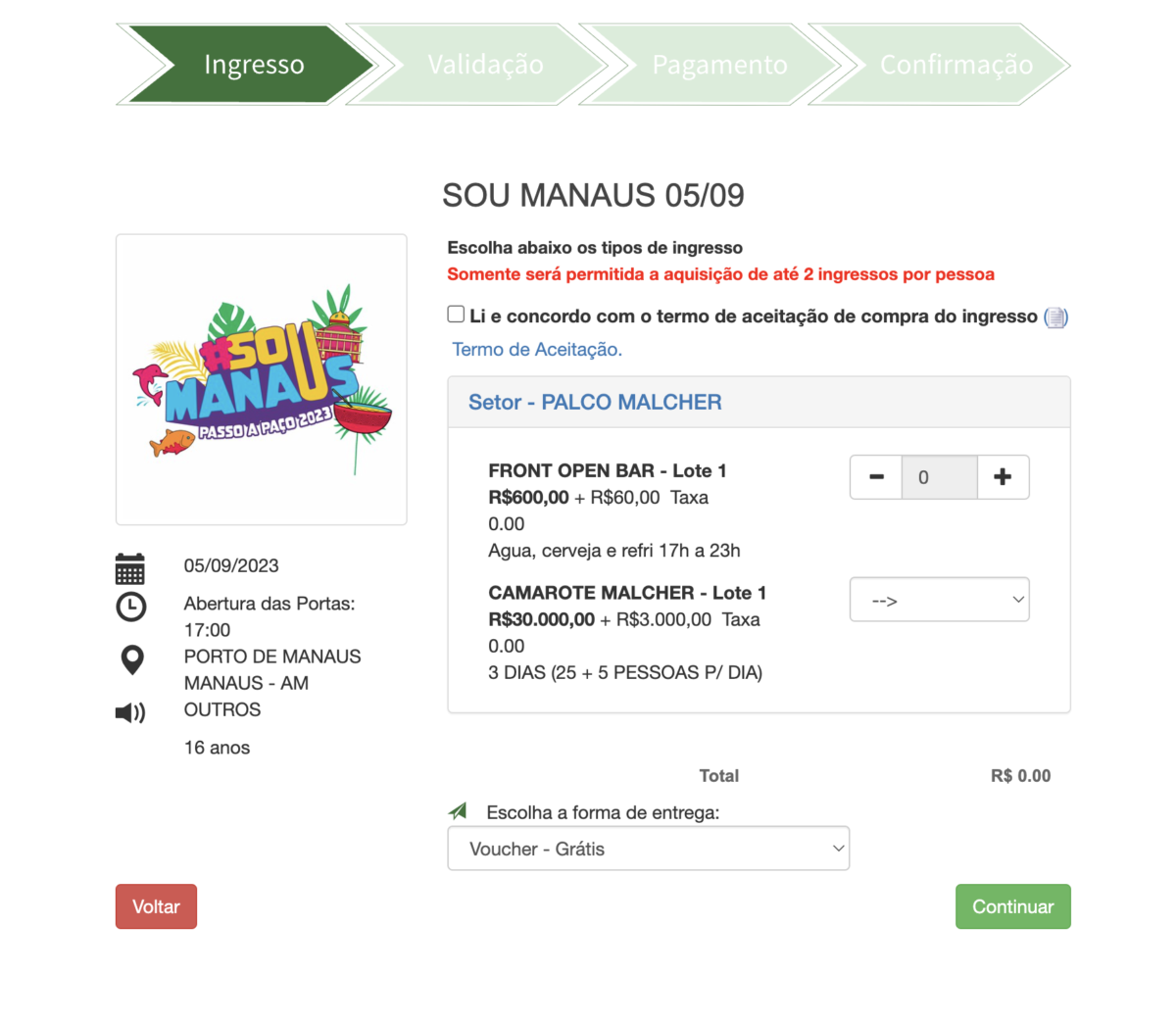Screen dimensions: 1176x1022
Task: Click the paper plane delivery icon
Action: (x=459, y=811)
